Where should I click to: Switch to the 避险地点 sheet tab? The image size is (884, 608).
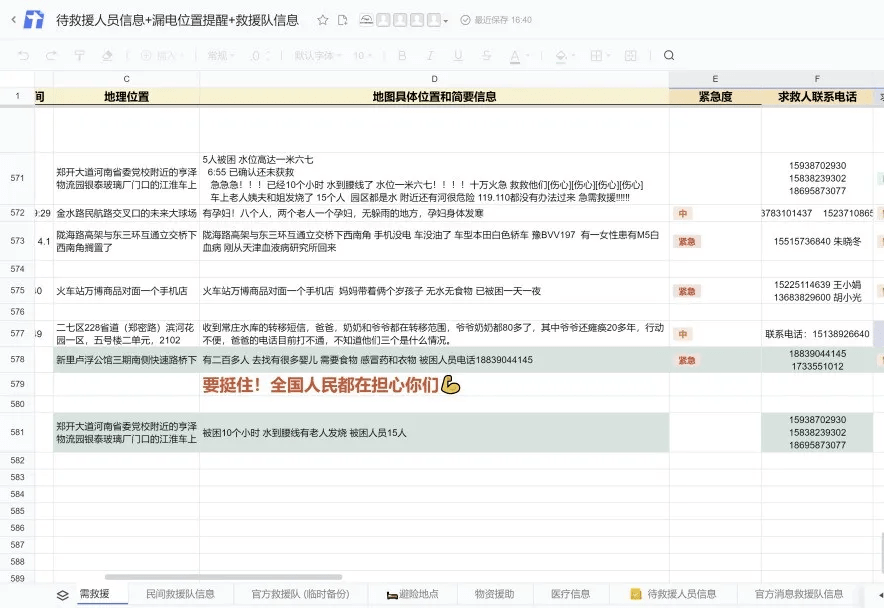[413, 594]
